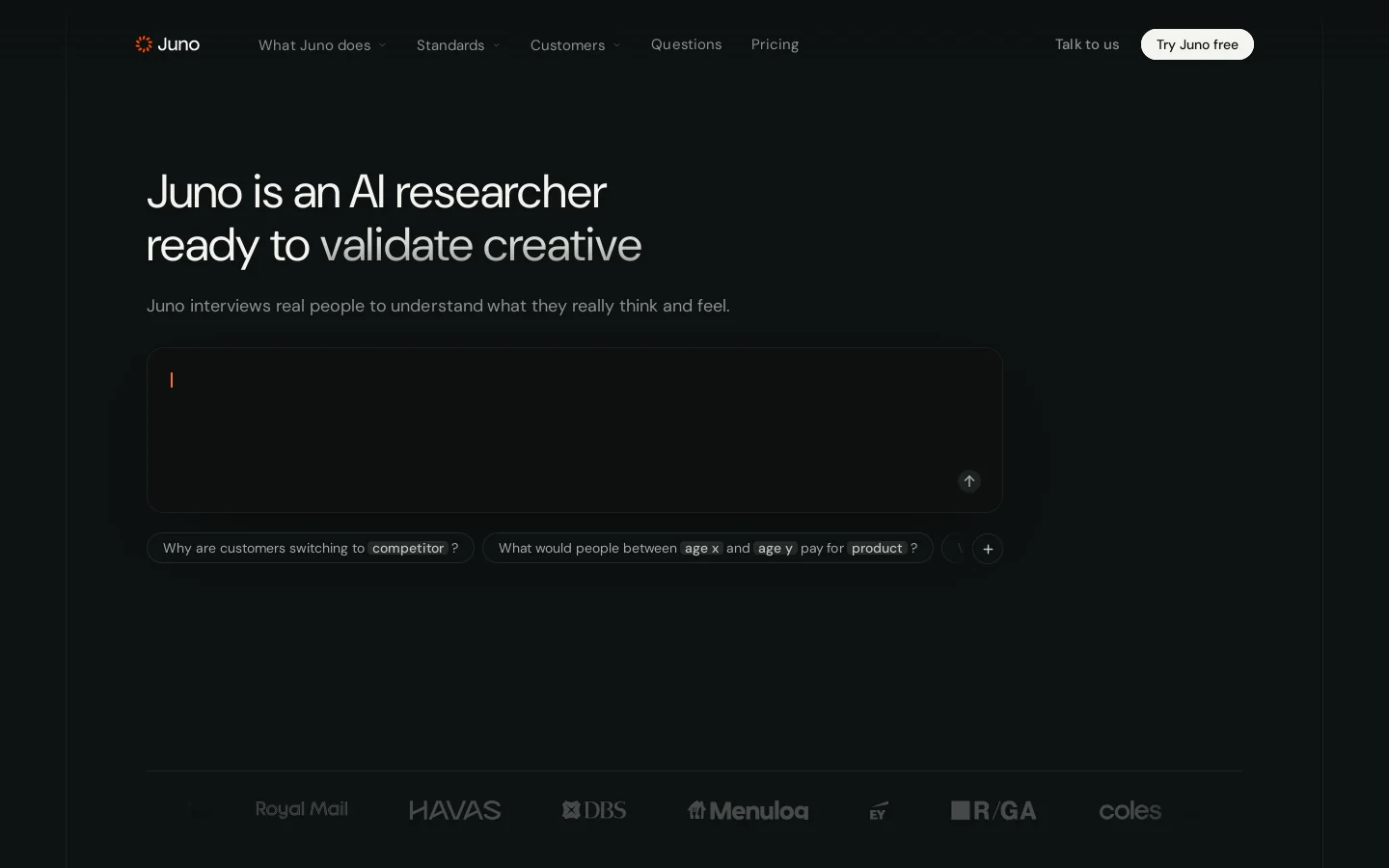Click the Coles logo
Screen dimensions: 1389x868
point(1130,810)
